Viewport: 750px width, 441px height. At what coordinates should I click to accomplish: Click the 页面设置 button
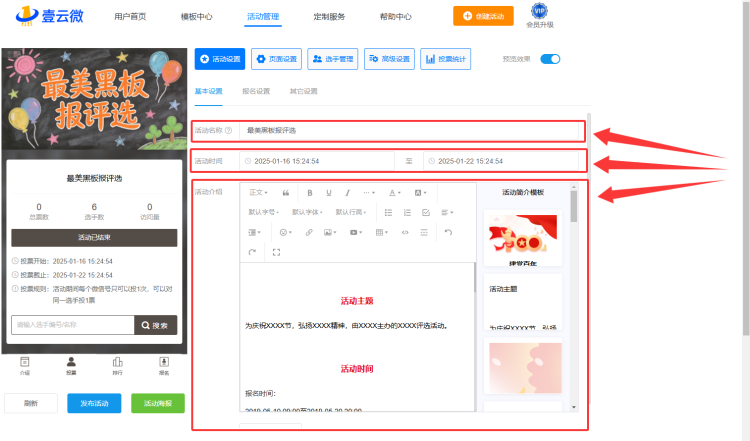pos(276,59)
